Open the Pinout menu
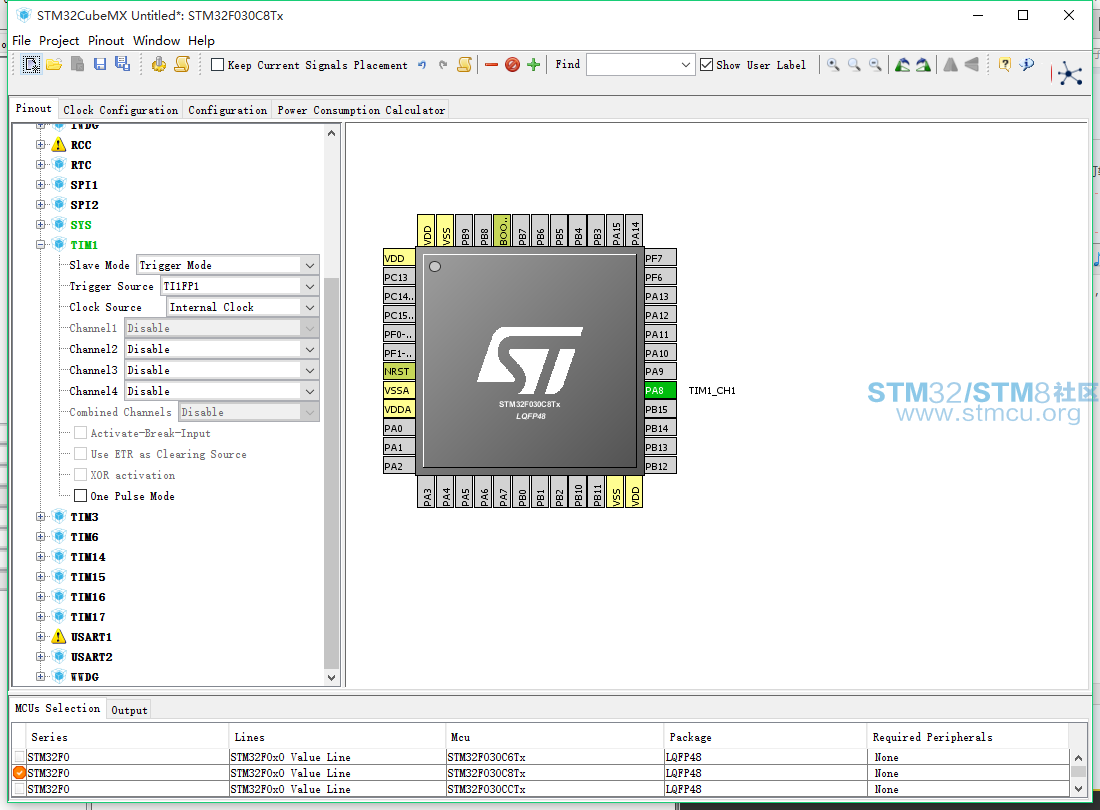This screenshot has height=810, width=1100. [106, 41]
